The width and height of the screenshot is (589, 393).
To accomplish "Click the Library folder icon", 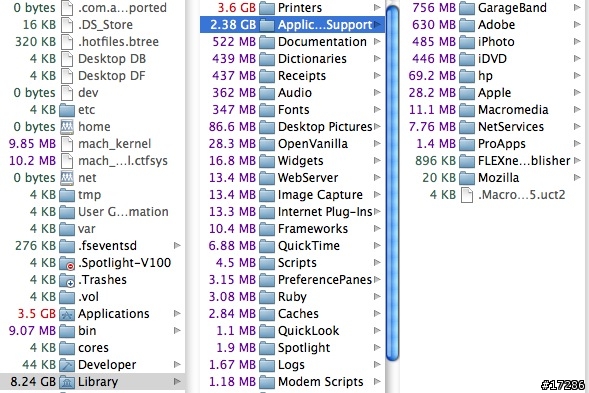I will point(67,382).
